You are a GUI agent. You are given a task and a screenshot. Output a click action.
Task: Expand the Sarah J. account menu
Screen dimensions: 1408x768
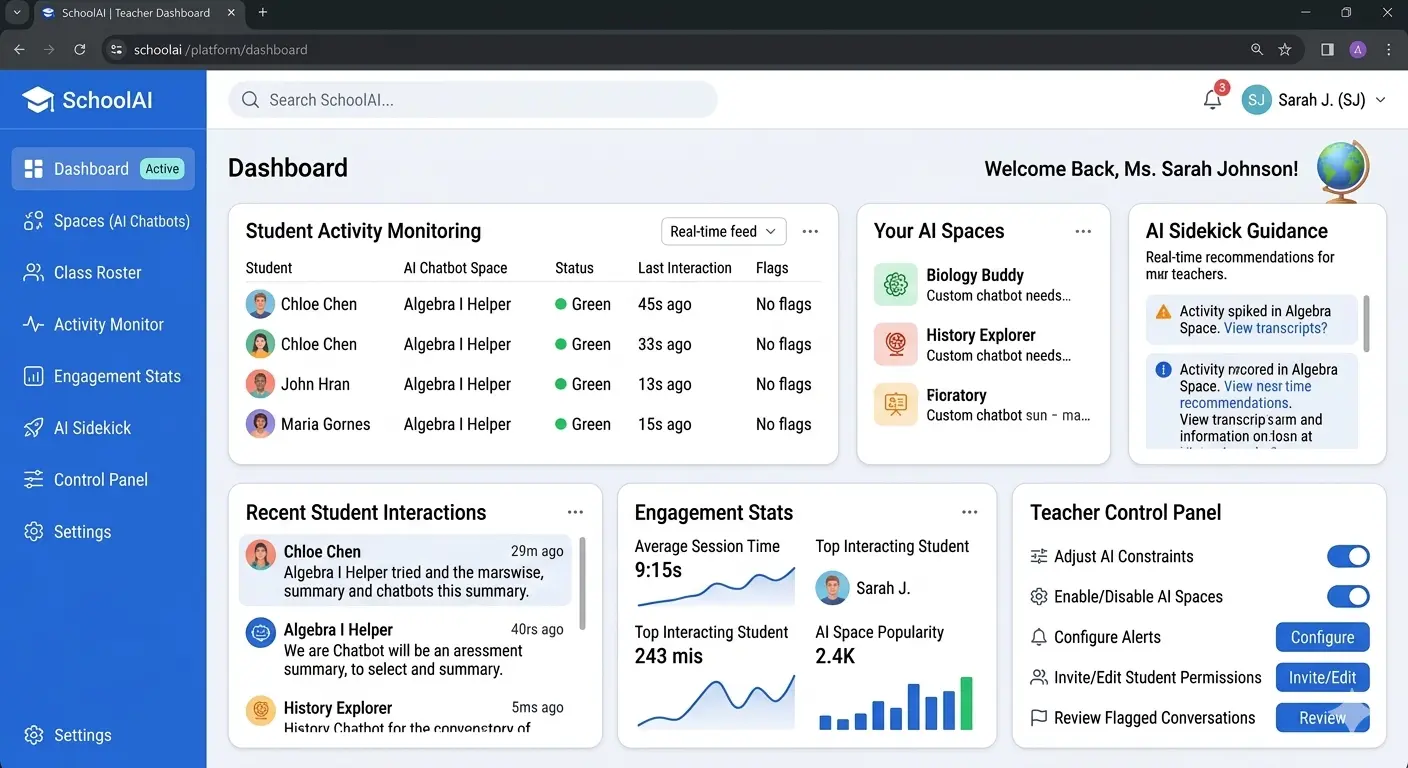coord(1315,99)
